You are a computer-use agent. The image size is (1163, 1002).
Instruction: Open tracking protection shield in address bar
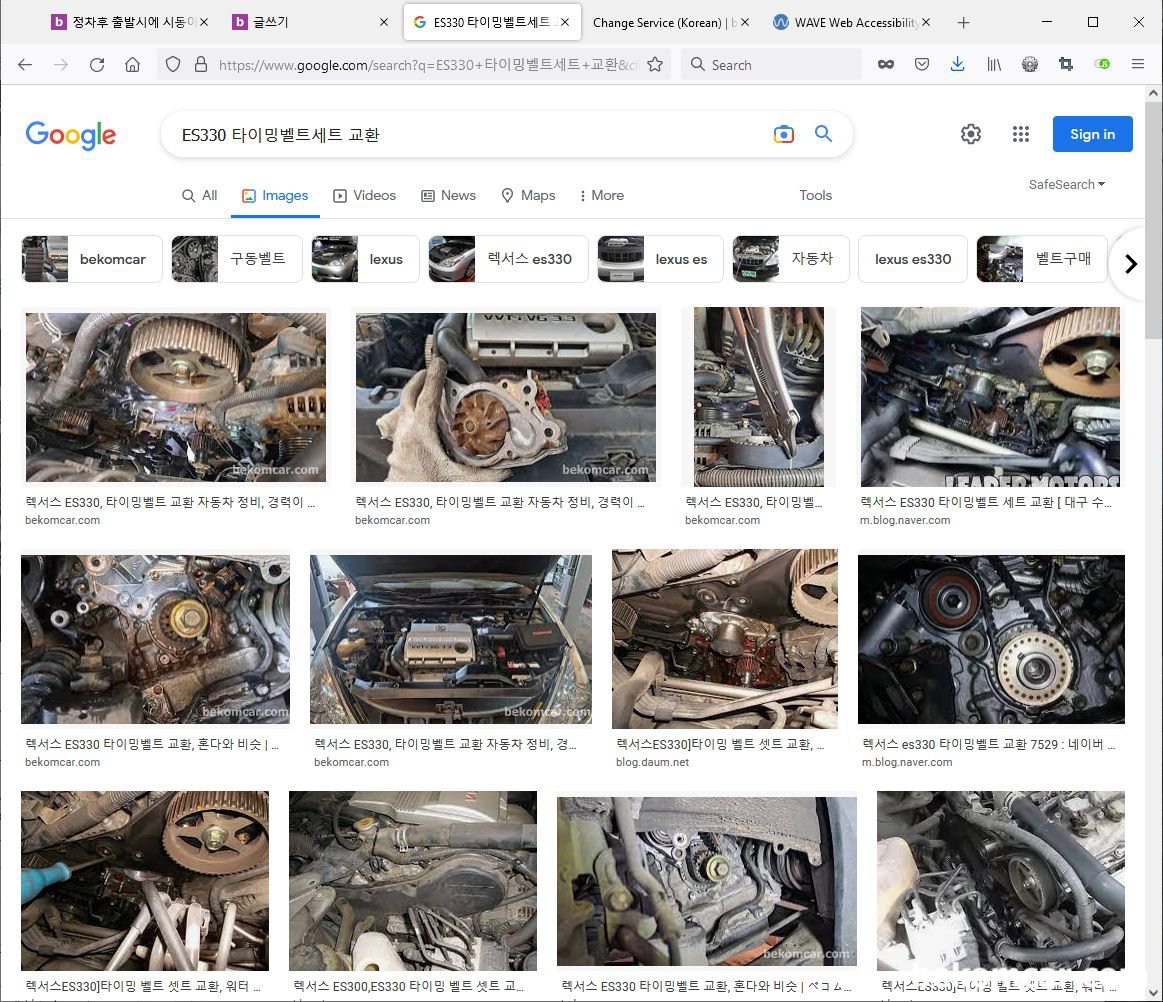click(173, 65)
